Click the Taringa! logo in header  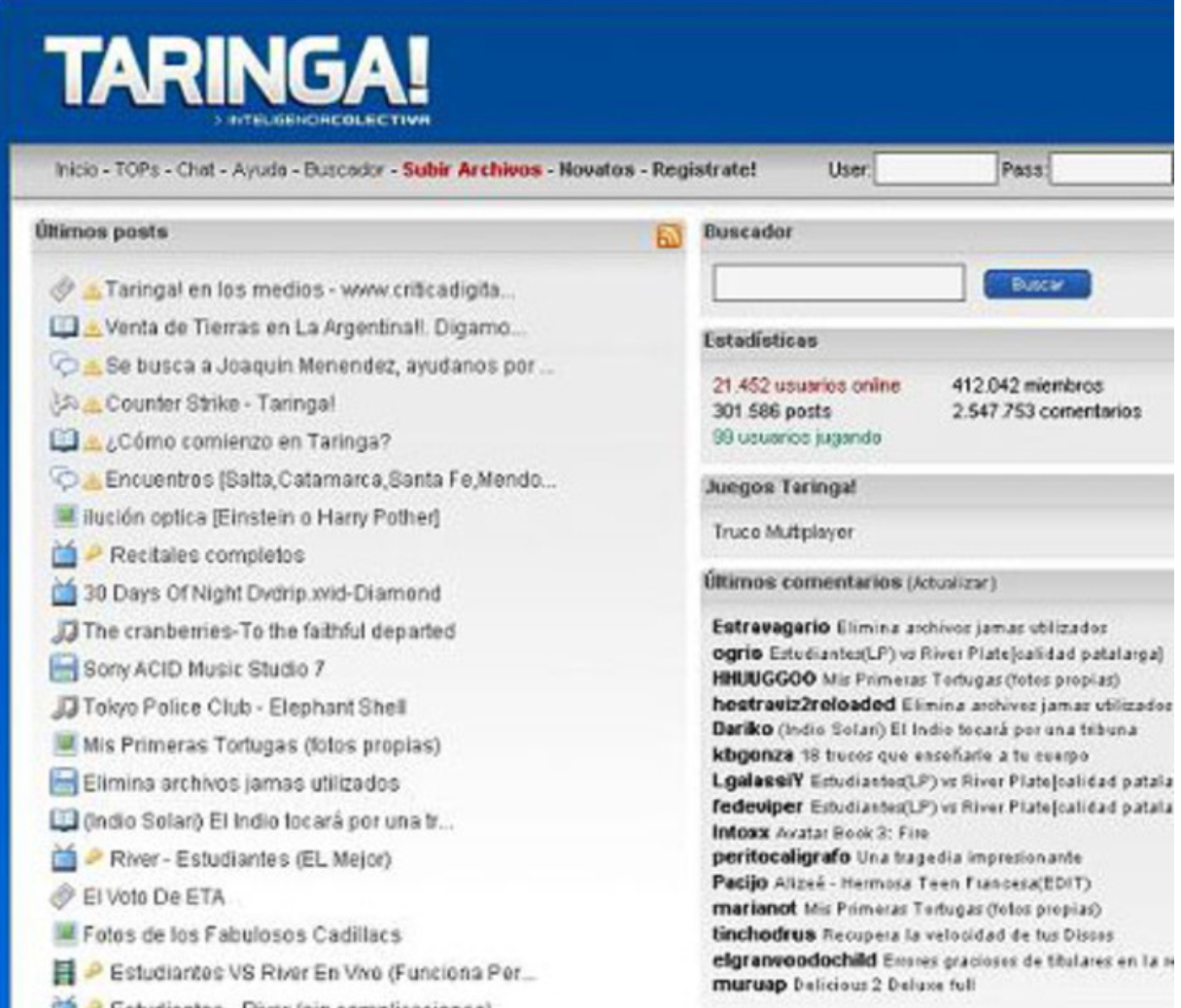(236, 74)
